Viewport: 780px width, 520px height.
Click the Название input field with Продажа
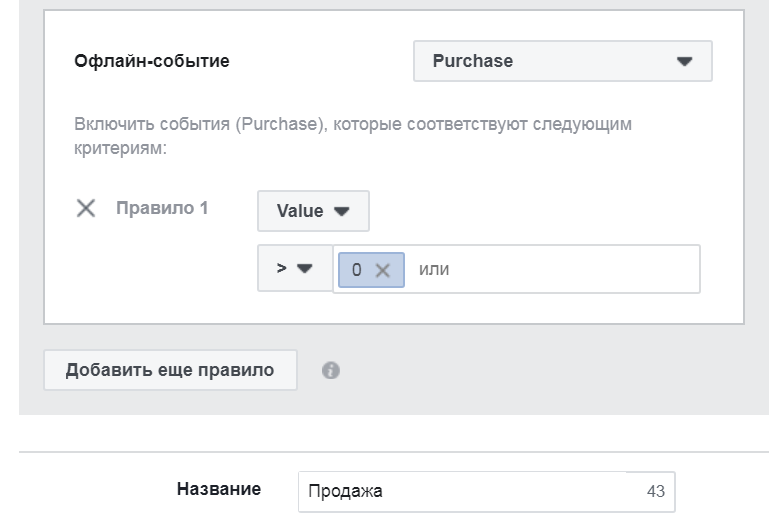pyautogui.click(x=487, y=492)
